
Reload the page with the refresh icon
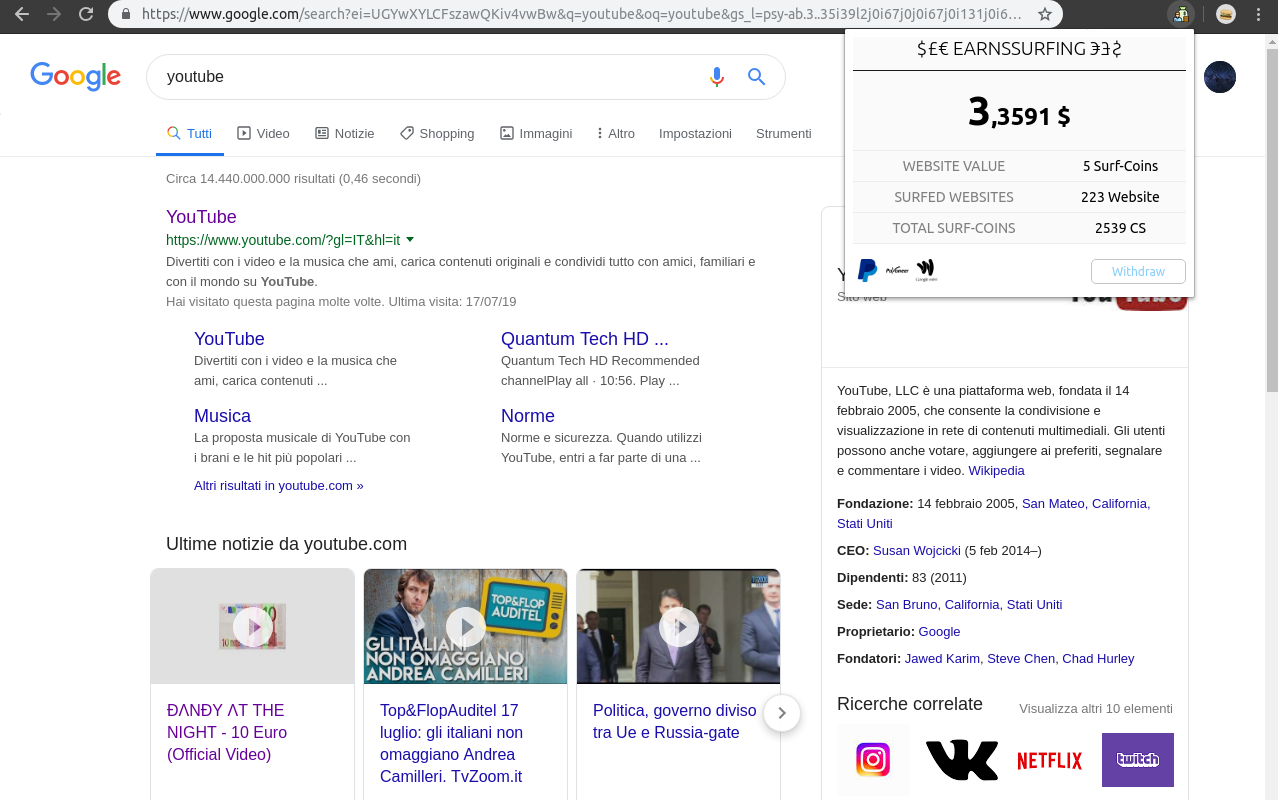point(86,14)
